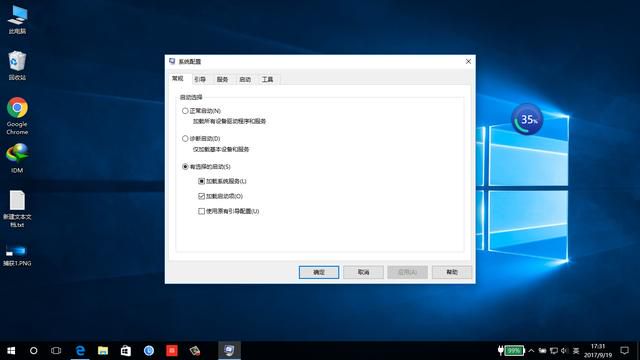640x360 pixels.
Task: Select the 捕获1.PNG image on the desktop
Action: point(17,256)
